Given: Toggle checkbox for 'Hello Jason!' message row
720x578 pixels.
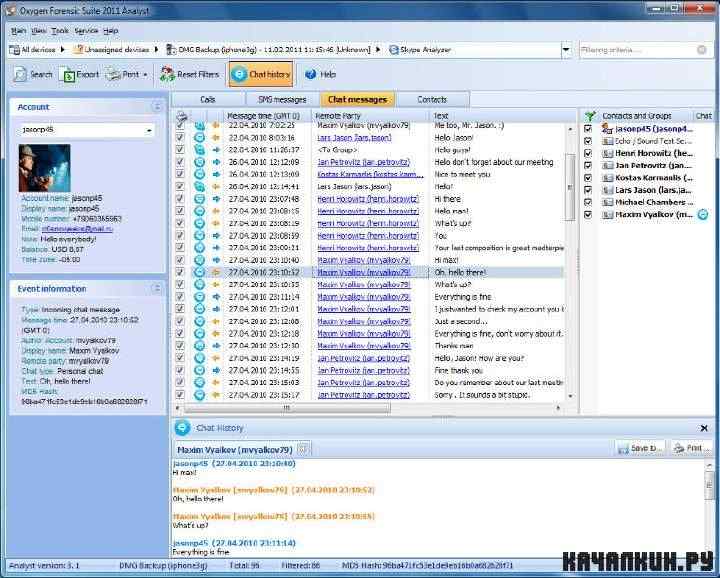Looking at the screenshot, I should tap(180, 137).
